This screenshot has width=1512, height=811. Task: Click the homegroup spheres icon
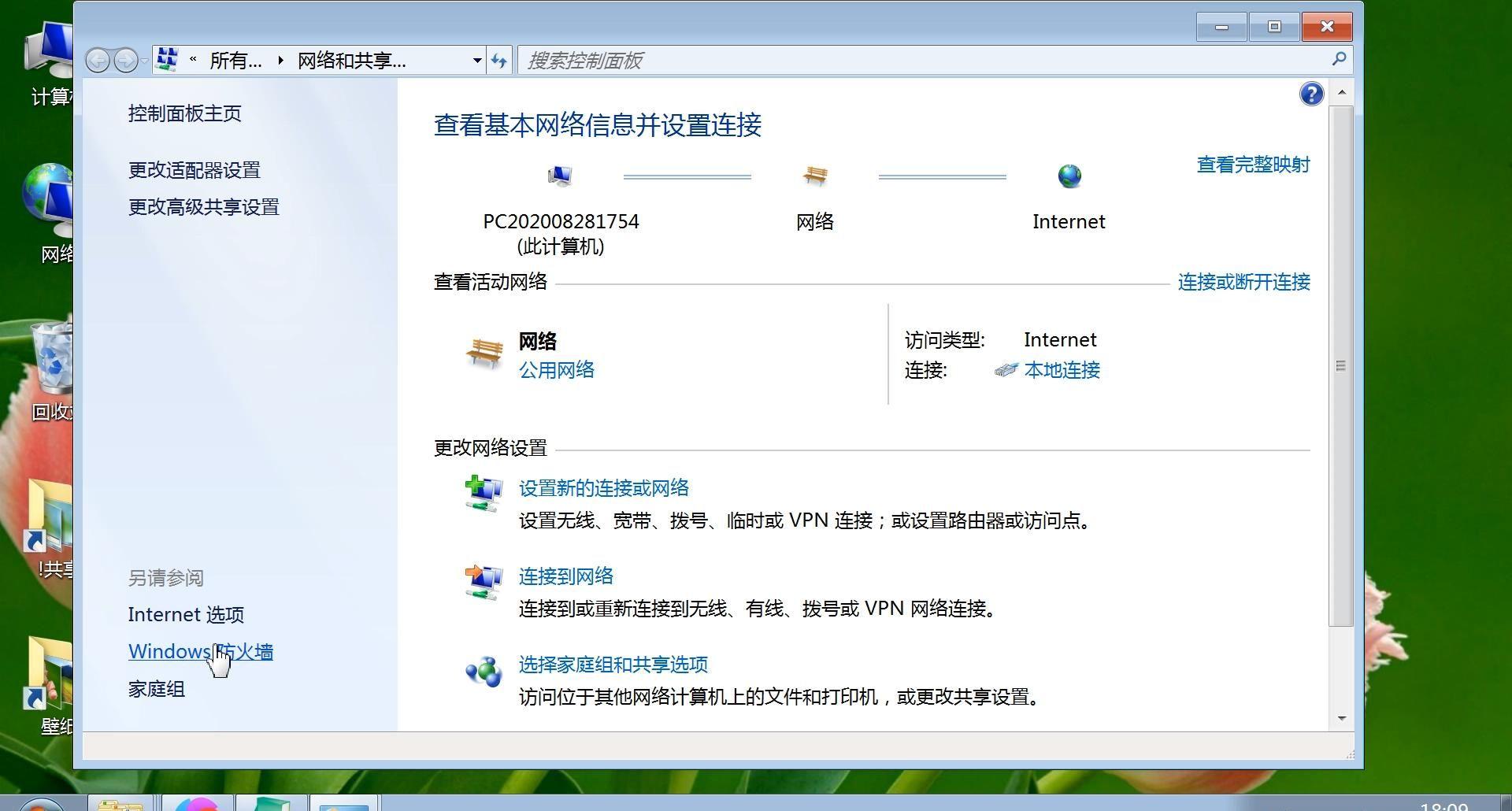pos(484,671)
